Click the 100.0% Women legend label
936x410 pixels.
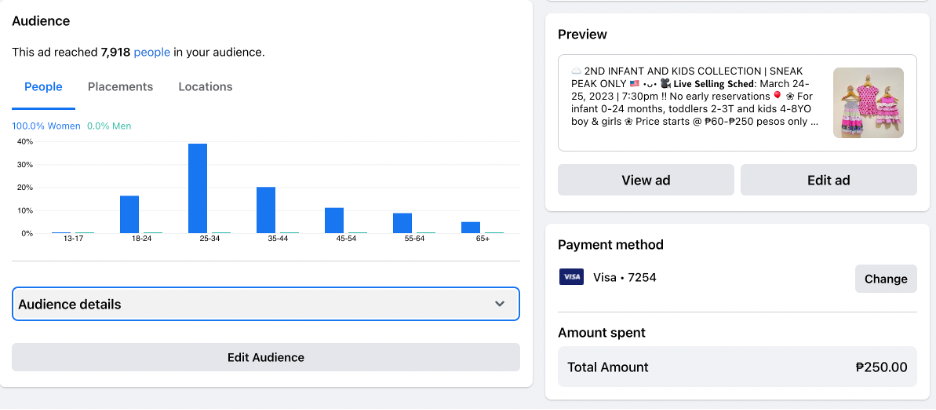tap(46, 126)
